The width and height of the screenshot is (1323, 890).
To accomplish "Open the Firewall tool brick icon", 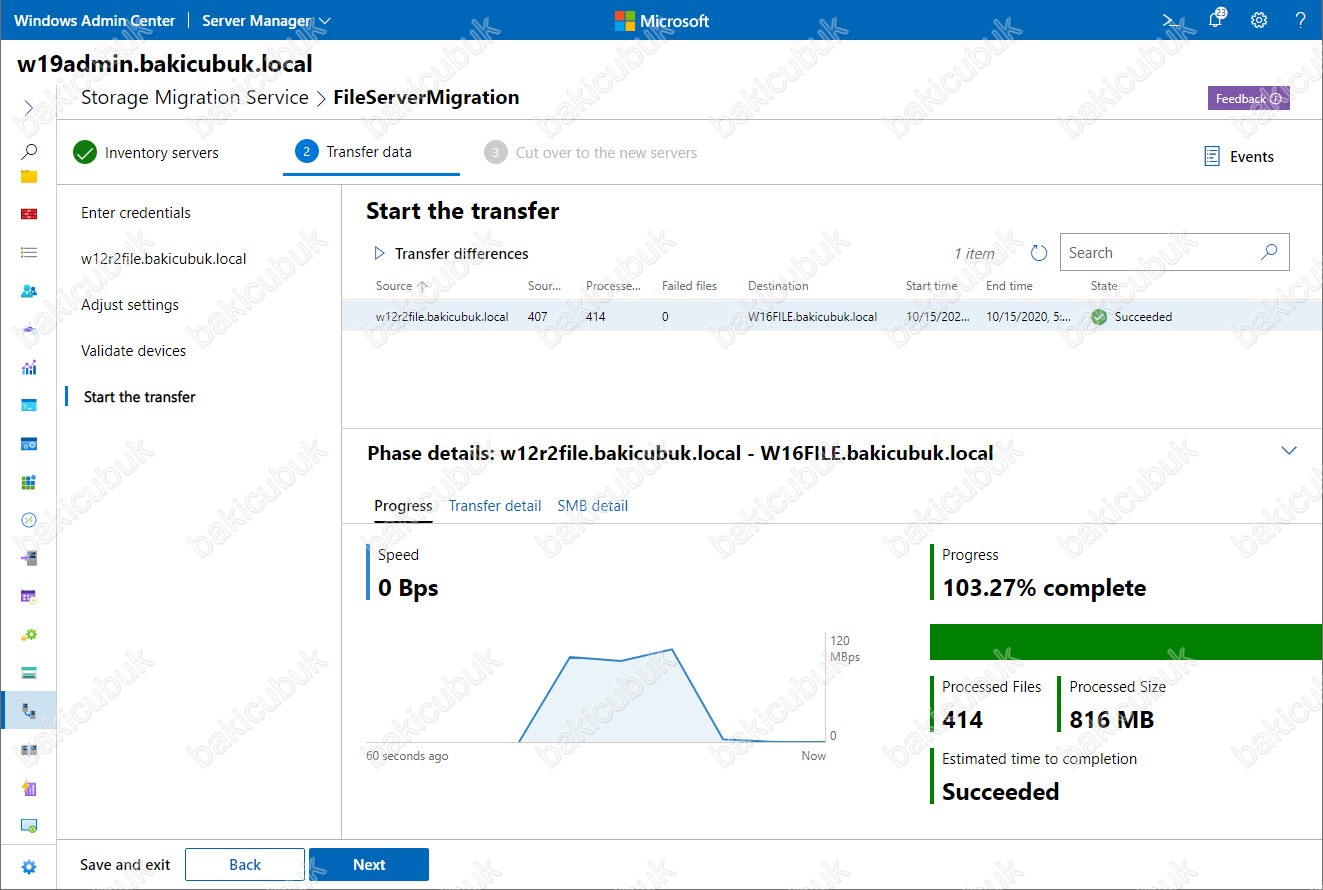I will point(29,214).
